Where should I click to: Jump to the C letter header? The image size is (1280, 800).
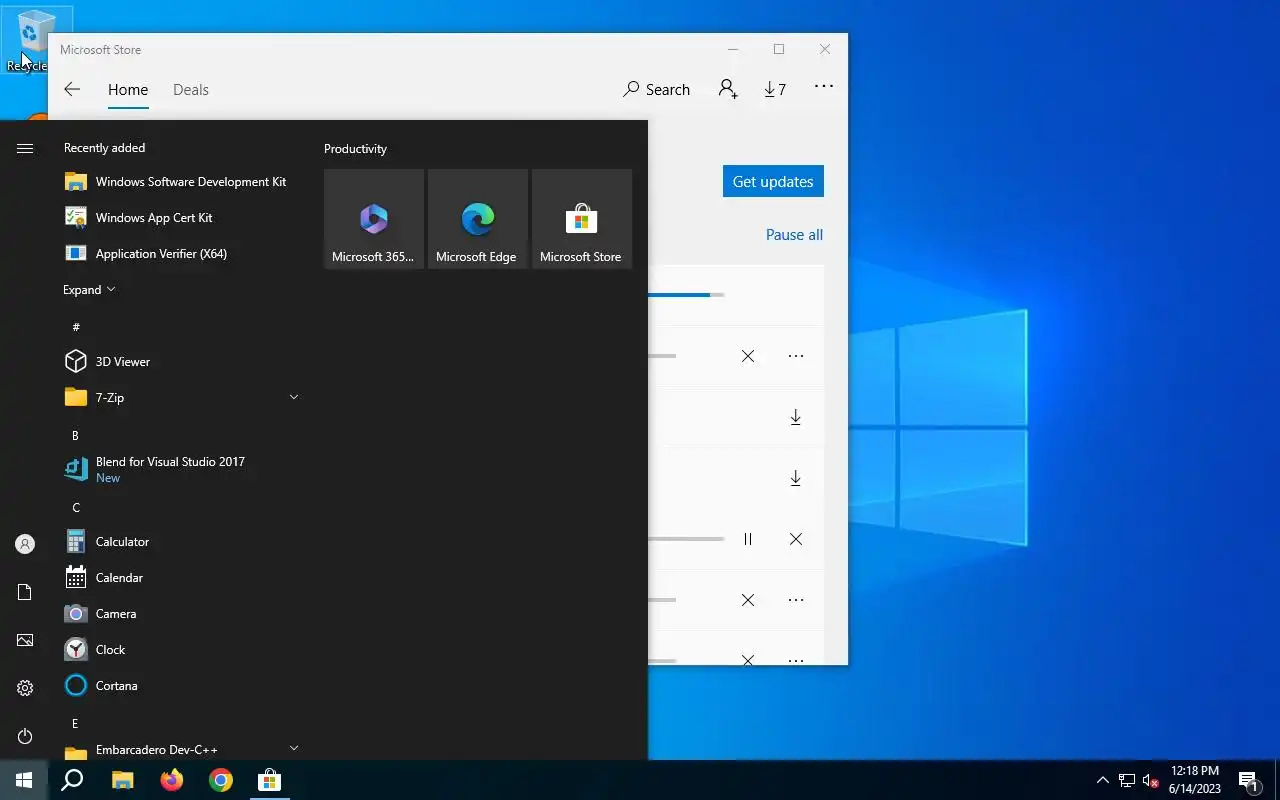pos(76,507)
